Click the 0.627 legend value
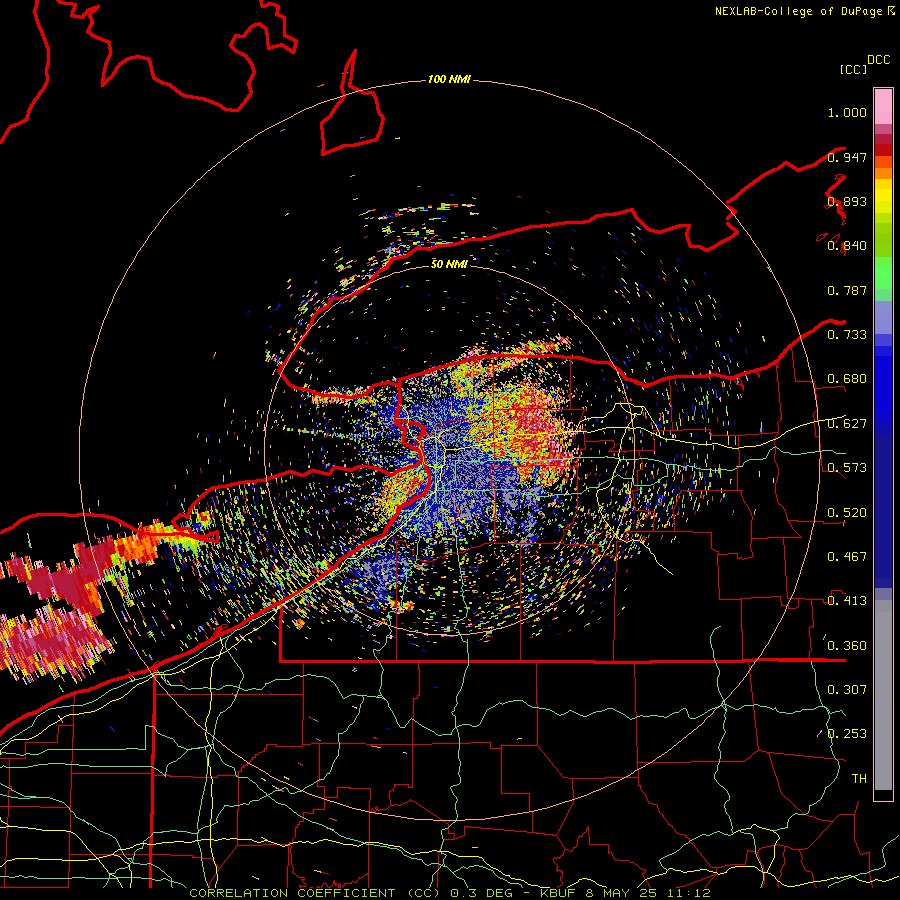 [x=847, y=424]
